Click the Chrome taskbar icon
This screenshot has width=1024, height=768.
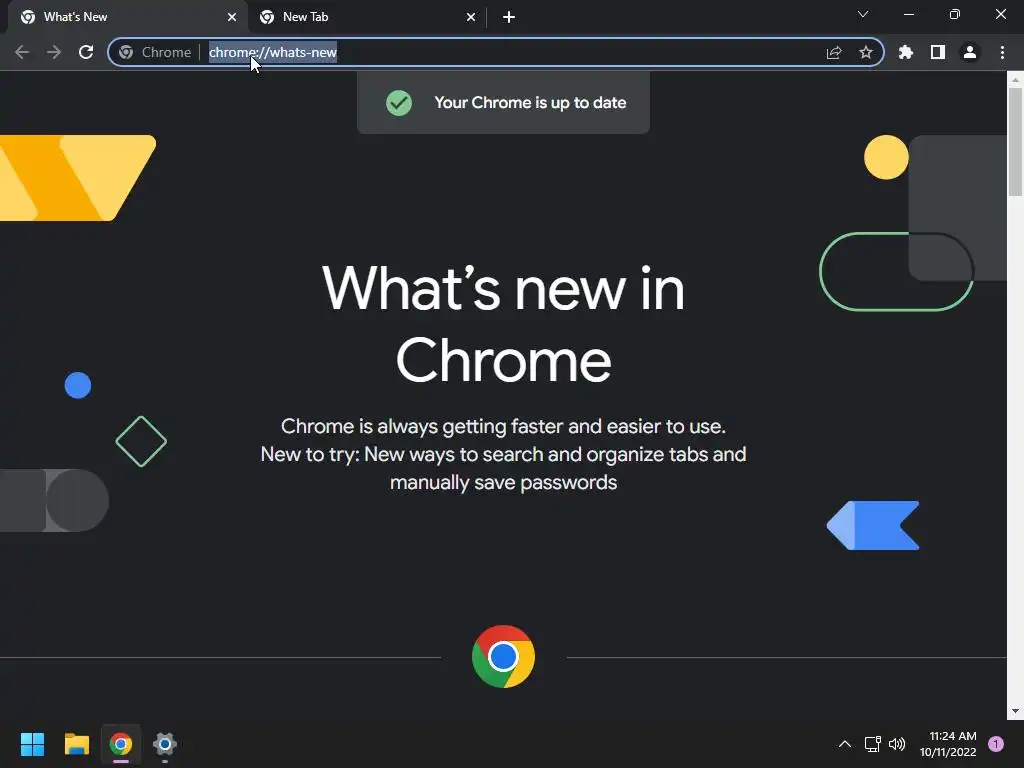(121, 744)
